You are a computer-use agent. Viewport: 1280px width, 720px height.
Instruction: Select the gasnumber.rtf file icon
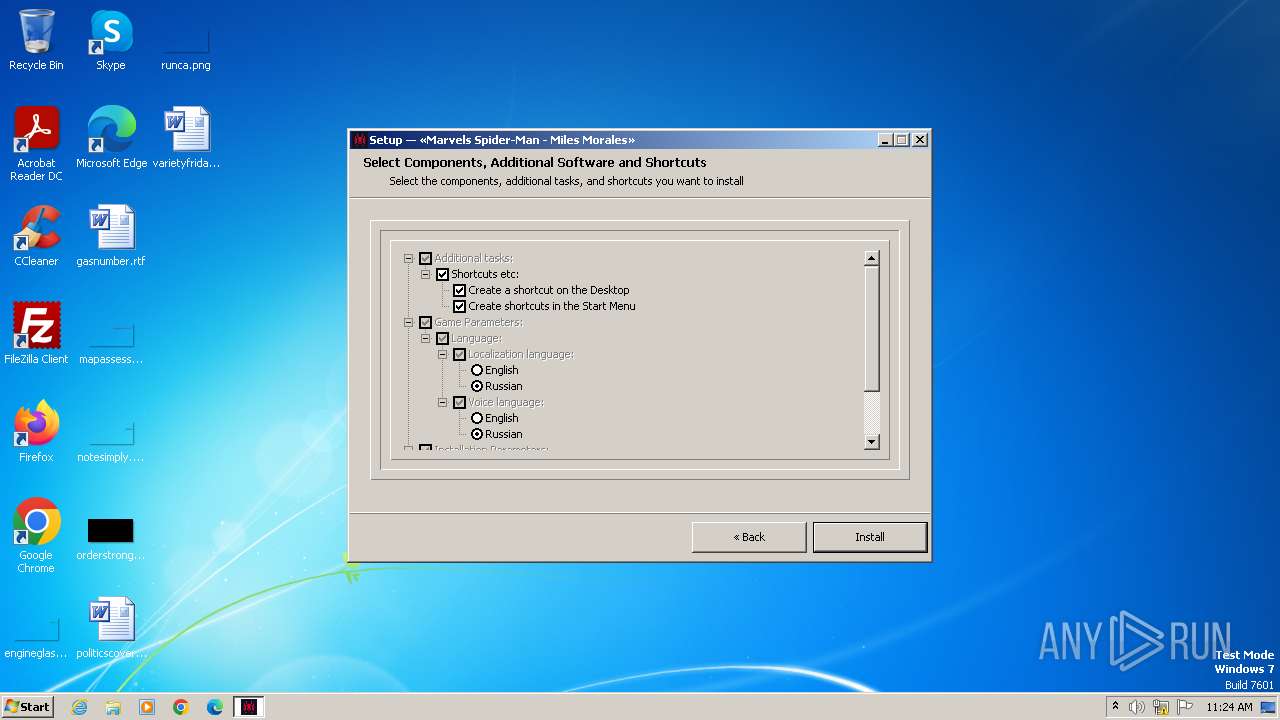(x=111, y=236)
